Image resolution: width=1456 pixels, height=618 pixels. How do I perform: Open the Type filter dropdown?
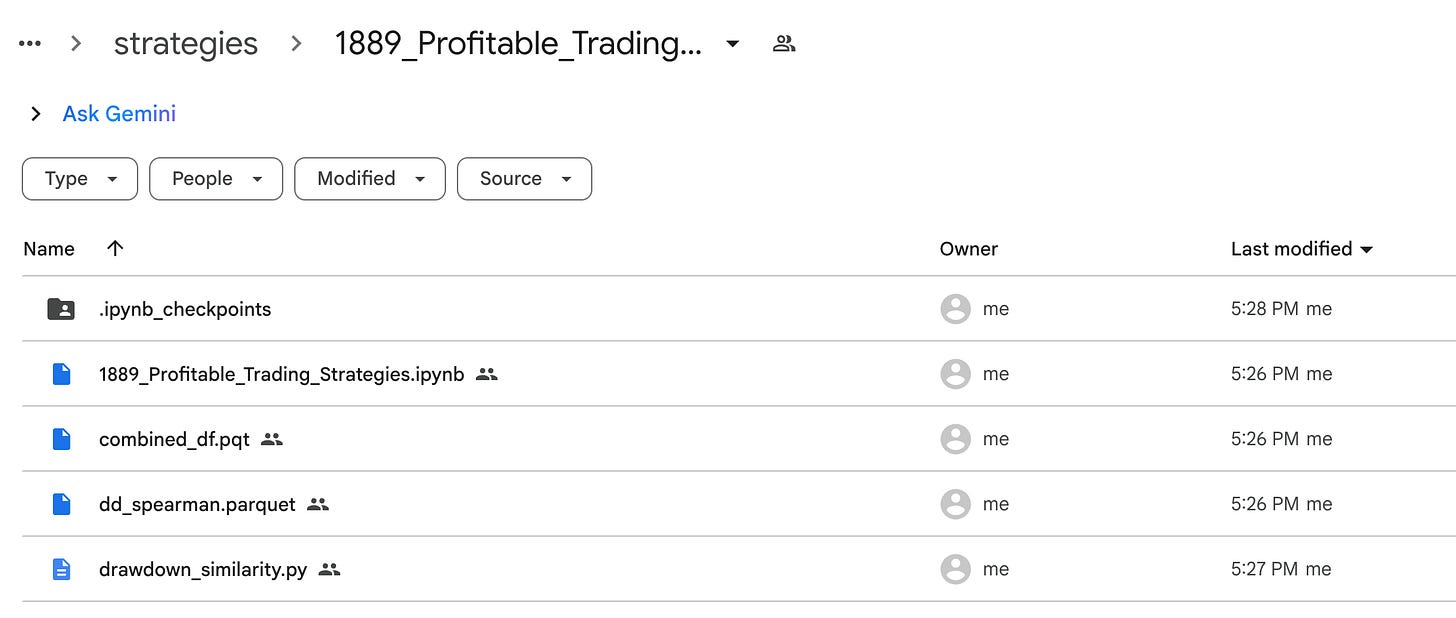pyautogui.click(x=80, y=179)
